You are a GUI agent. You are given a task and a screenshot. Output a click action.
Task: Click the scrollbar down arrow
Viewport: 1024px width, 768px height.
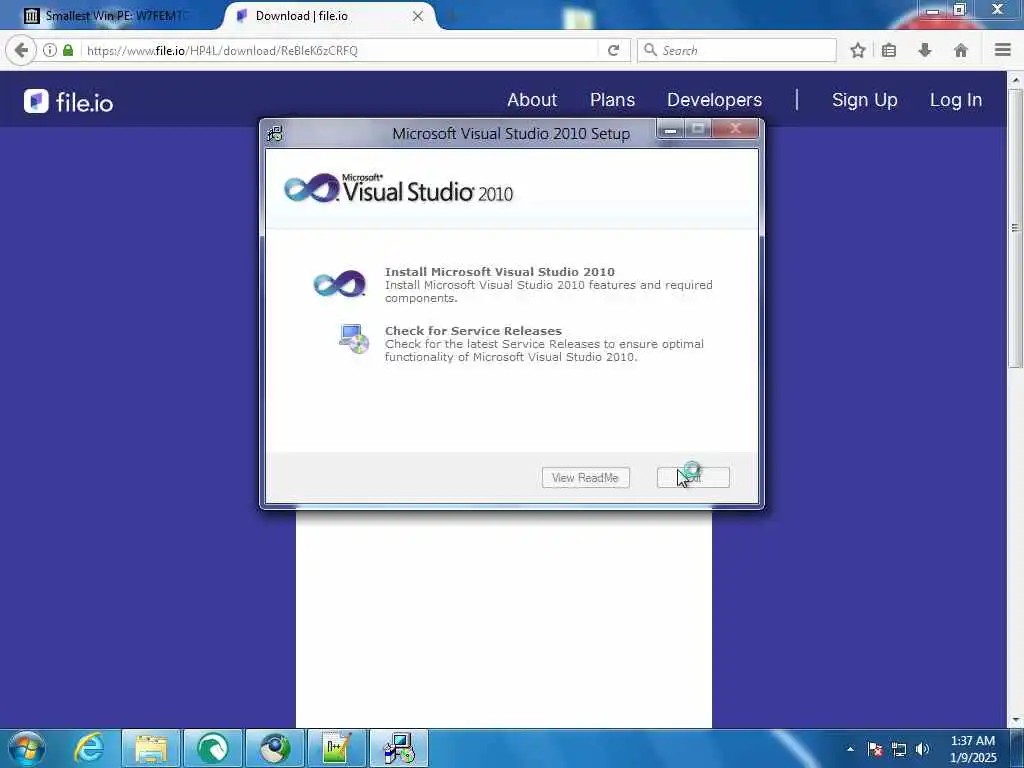(1016, 720)
